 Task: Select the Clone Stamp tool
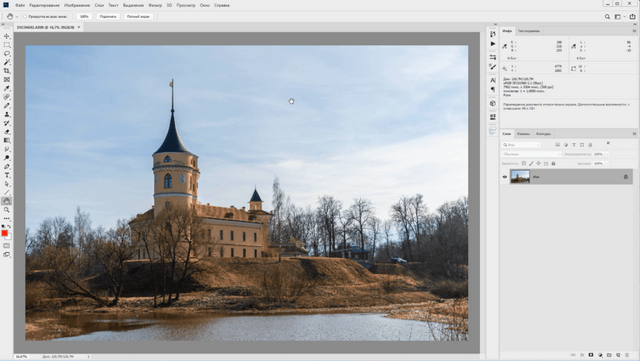7,114
